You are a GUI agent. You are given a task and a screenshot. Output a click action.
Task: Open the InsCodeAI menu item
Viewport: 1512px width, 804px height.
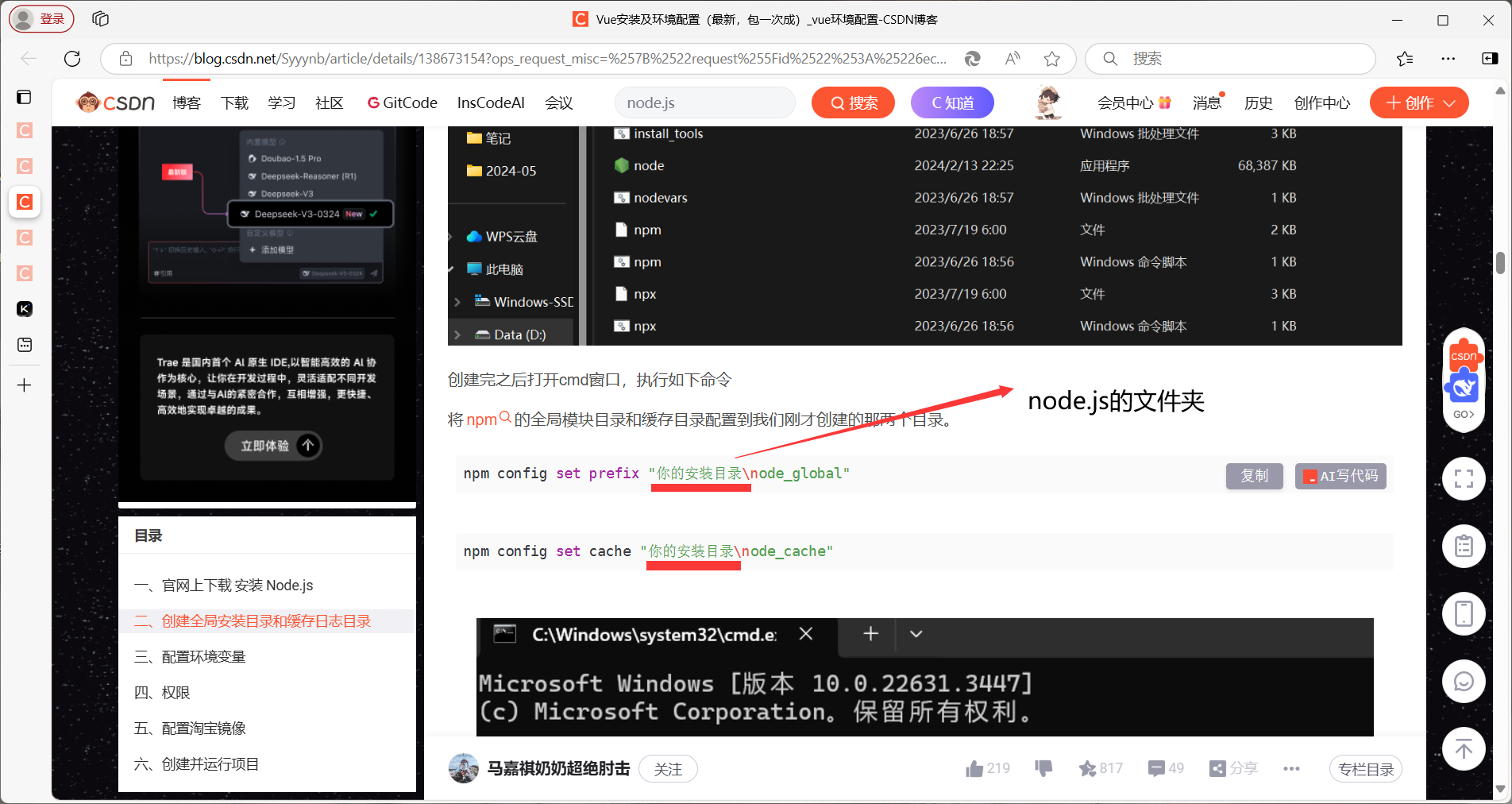[x=491, y=102]
